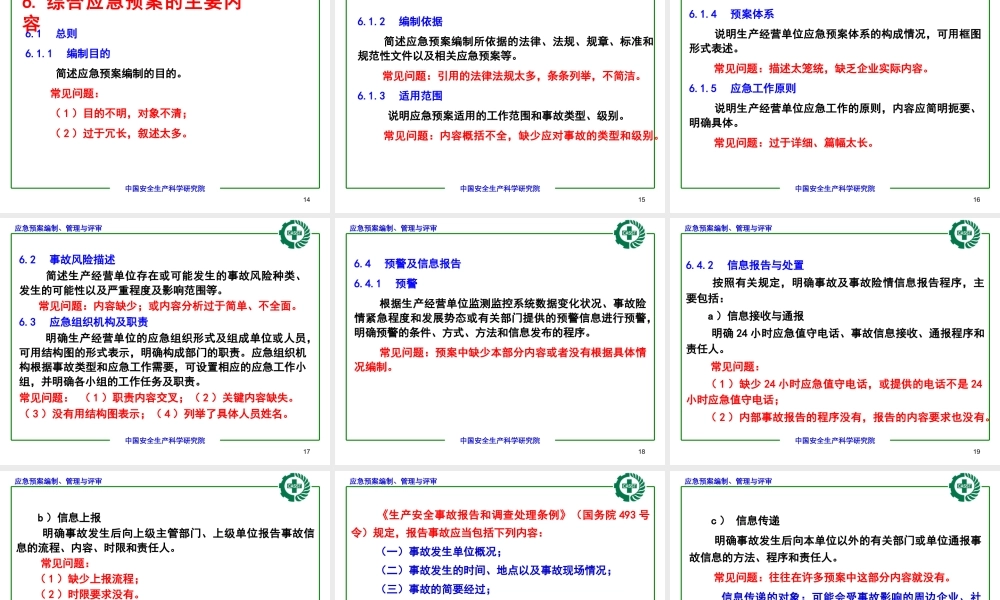Click page number '18'

point(642,451)
